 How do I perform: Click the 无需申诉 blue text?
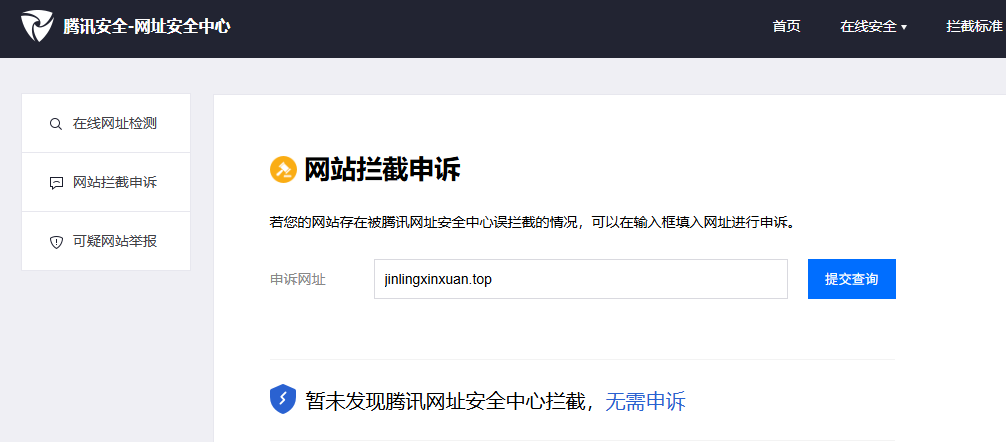tap(645, 402)
